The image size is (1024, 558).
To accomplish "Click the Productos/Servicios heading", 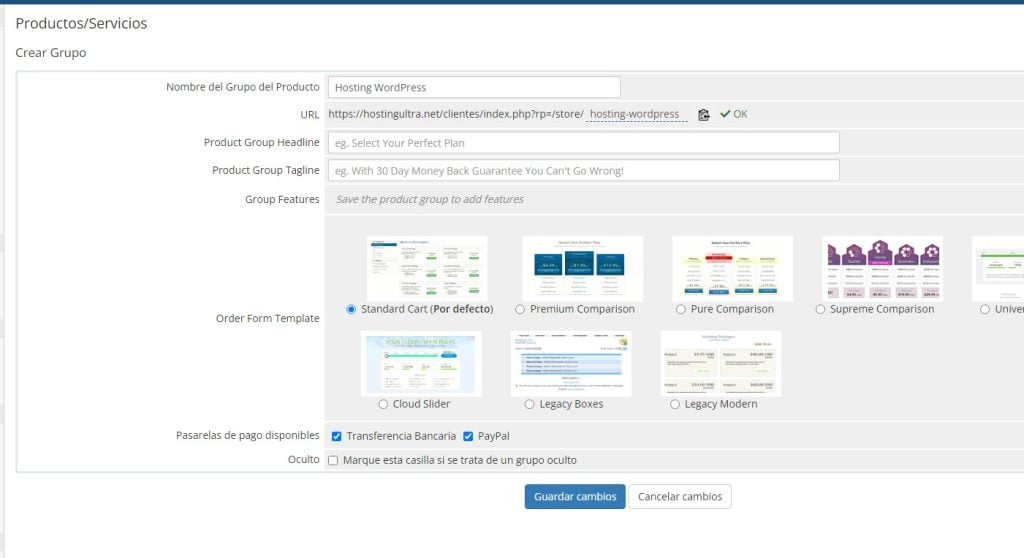I will (82, 24).
